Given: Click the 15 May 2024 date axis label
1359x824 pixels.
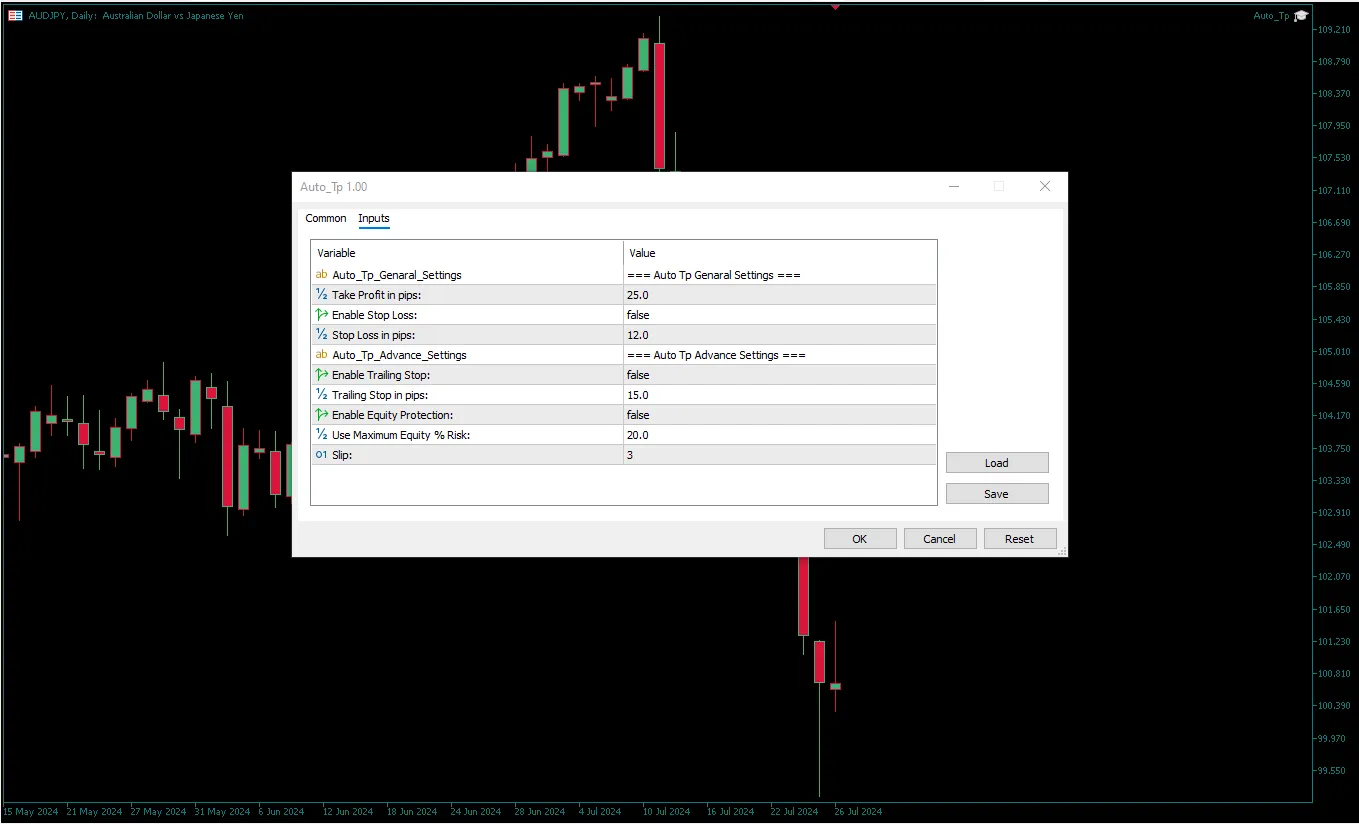Looking at the screenshot, I should (x=31, y=812).
